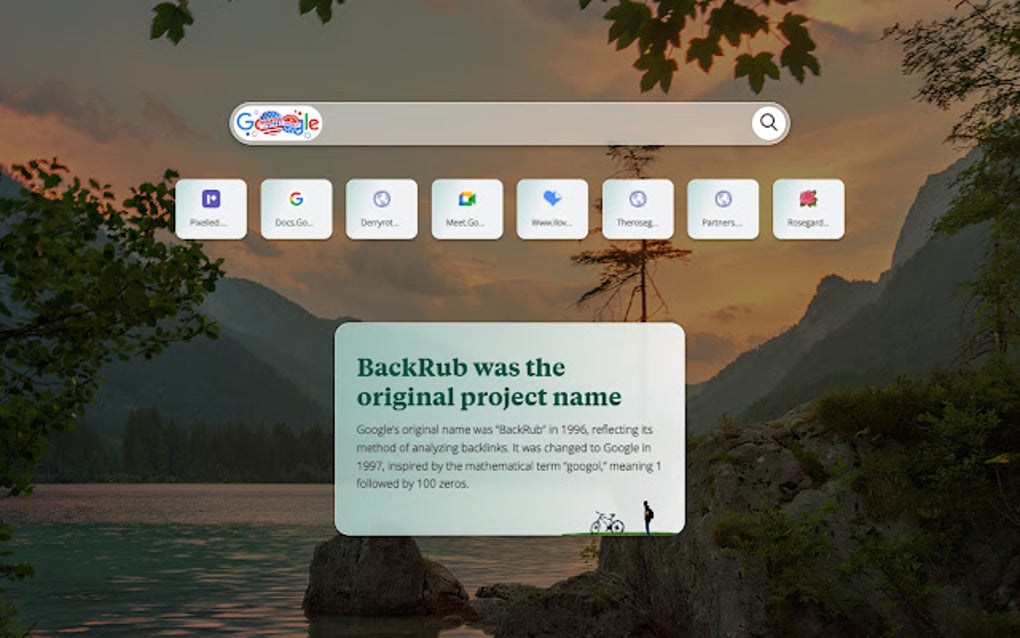Select the Meet.Go shortcut label

tap(467, 222)
